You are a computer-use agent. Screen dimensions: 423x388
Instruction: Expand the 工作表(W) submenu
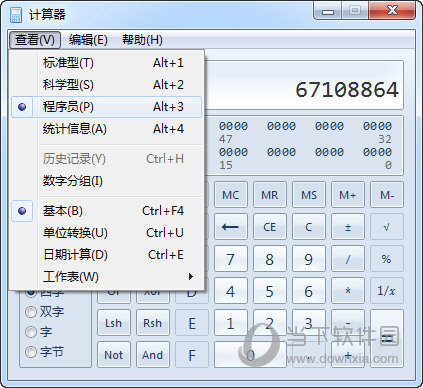(106, 277)
